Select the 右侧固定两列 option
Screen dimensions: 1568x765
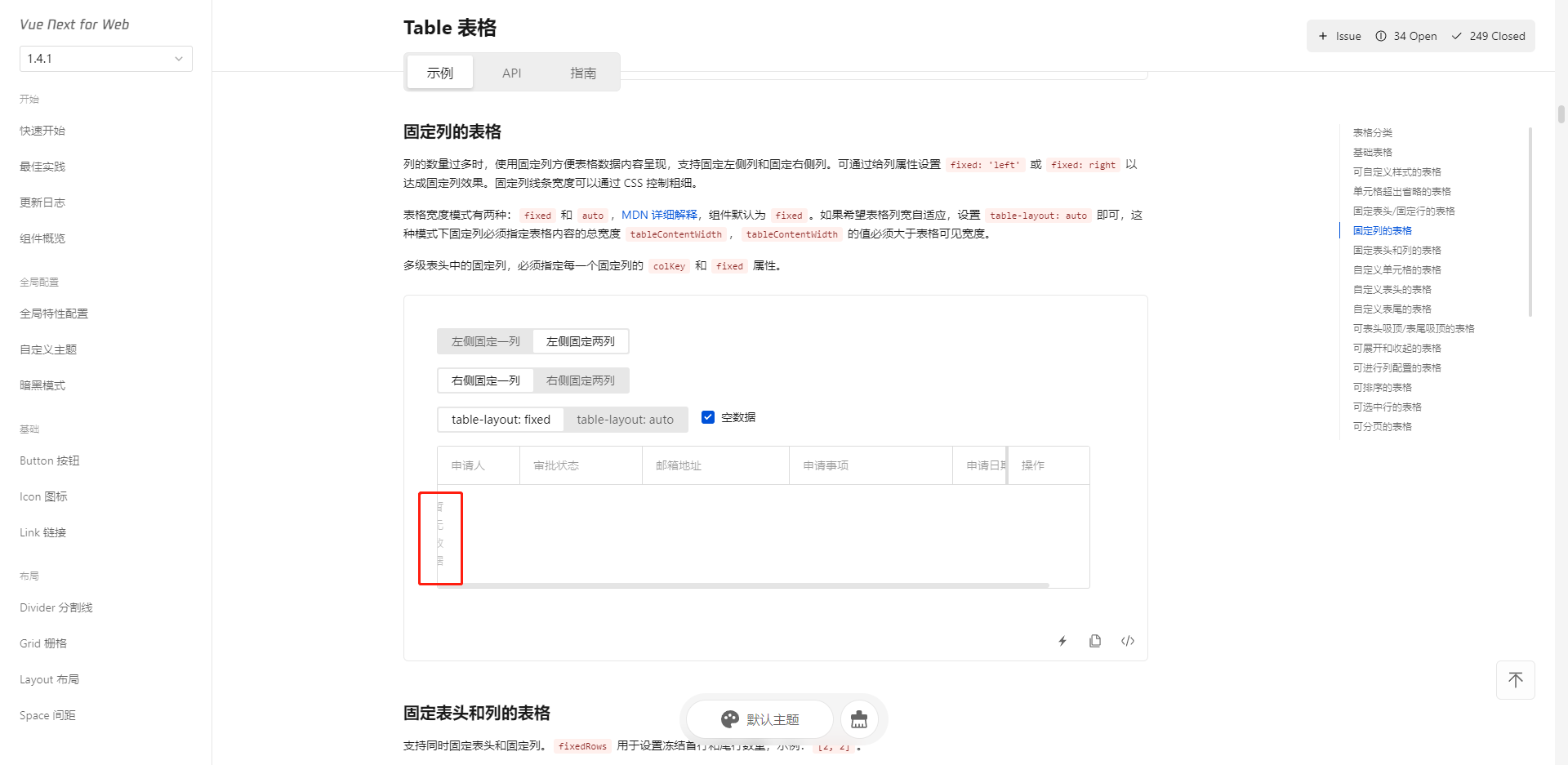point(581,380)
